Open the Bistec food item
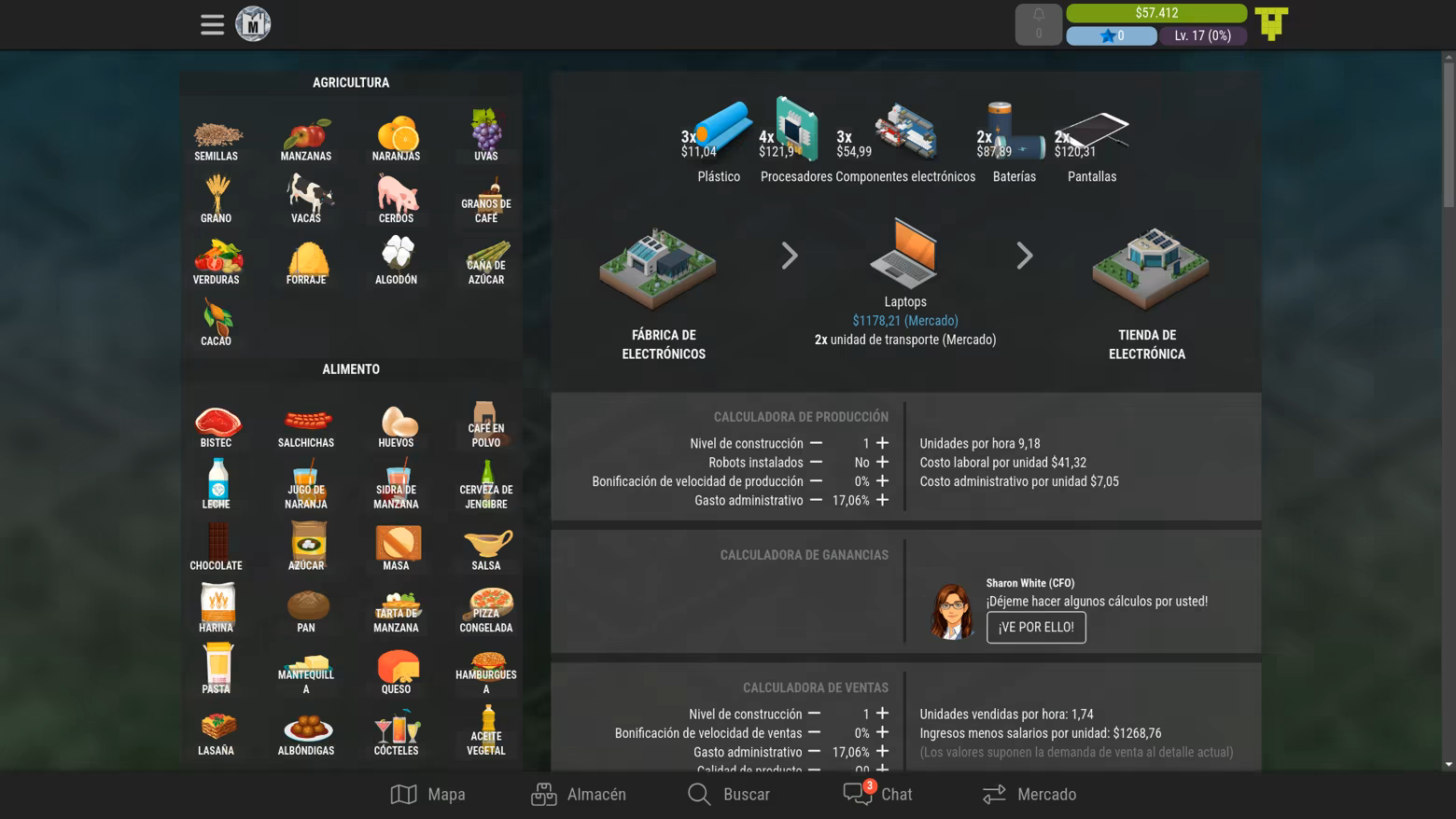The width and height of the screenshot is (1456, 819). tap(217, 426)
